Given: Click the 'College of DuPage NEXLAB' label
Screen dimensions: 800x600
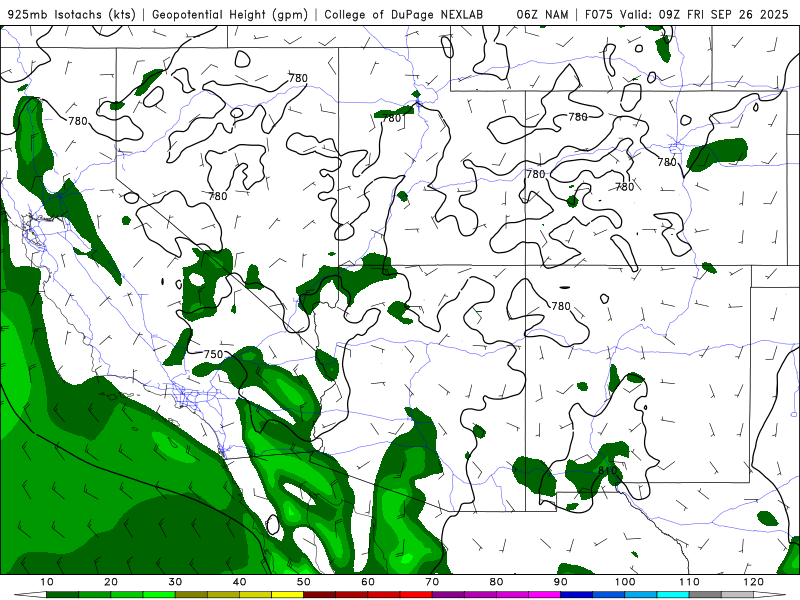Looking at the screenshot, I should tap(404, 15).
